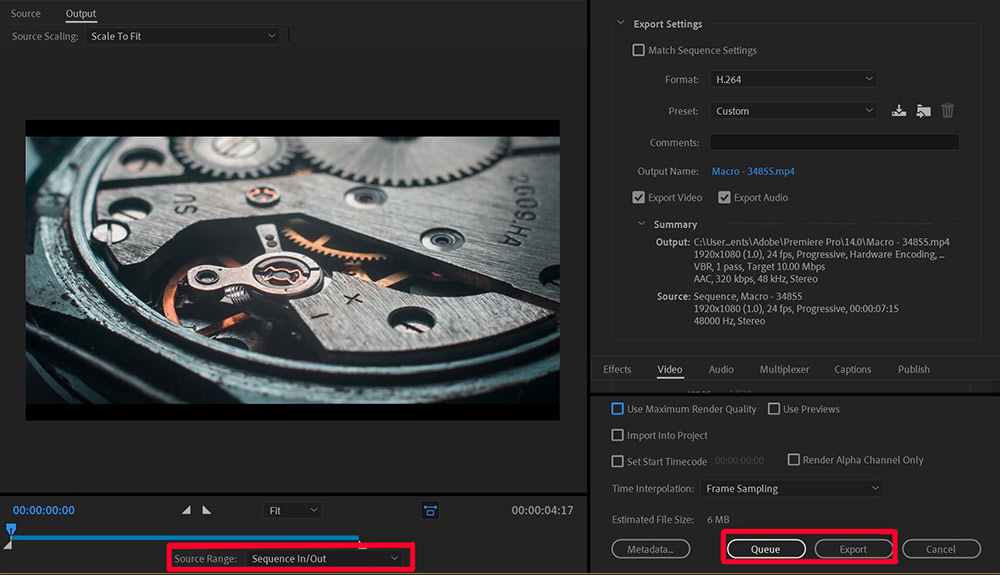
Task: Collapse the Summary section
Action: pyautogui.click(x=642, y=224)
